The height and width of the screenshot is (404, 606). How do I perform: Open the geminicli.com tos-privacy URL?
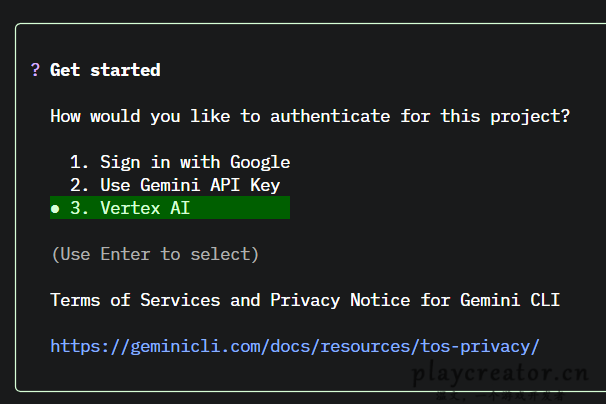point(295,346)
